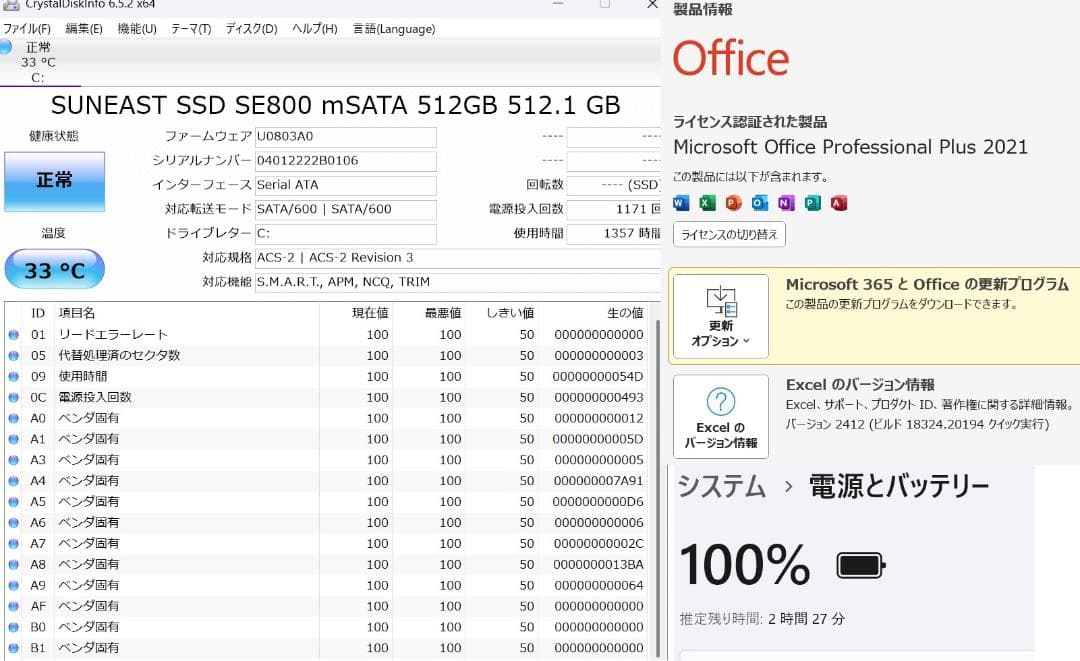Click the battery icon next to 100%
This screenshot has height=661, width=1080.
pyautogui.click(x=857, y=565)
